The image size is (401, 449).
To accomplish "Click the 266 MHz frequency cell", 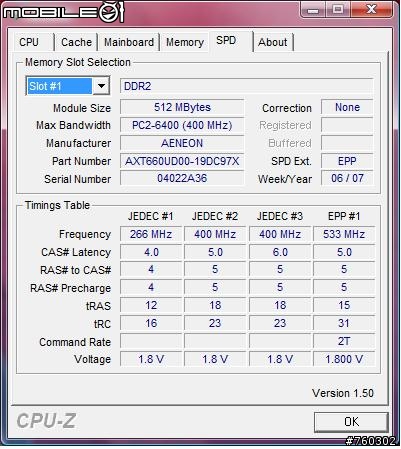I will [x=151, y=234].
